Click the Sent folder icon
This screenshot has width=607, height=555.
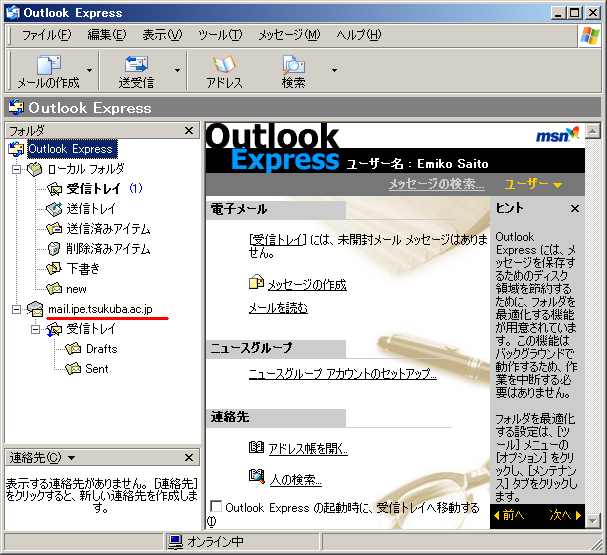(x=73, y=368)
